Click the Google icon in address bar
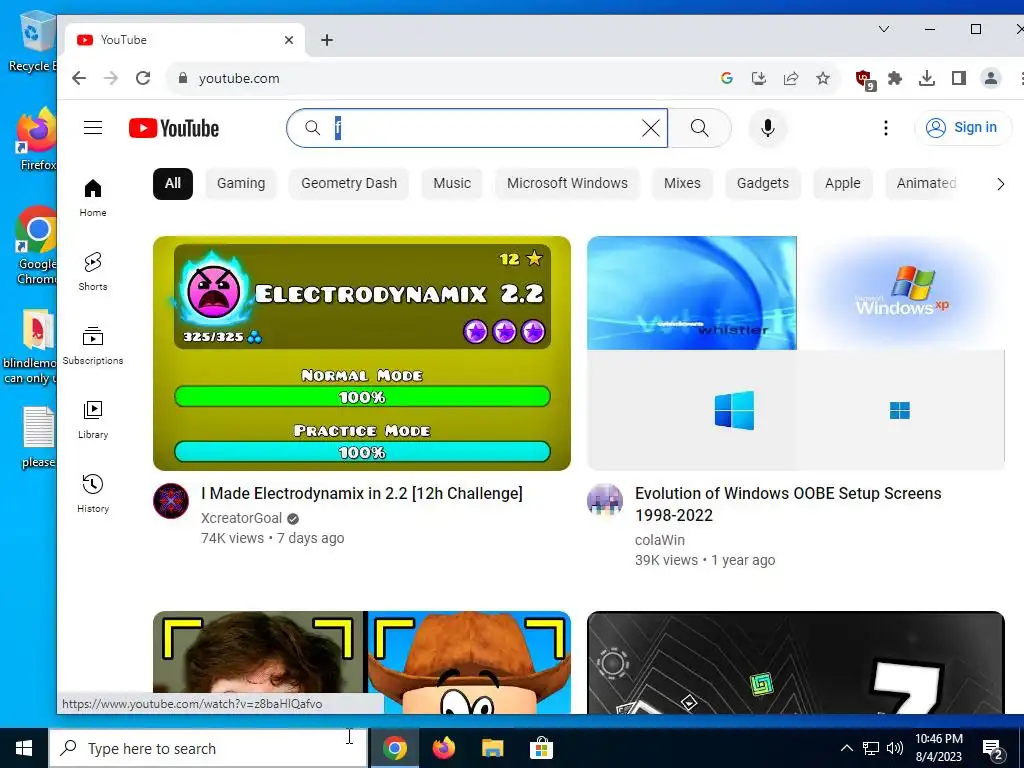 [x=726, y=78]
